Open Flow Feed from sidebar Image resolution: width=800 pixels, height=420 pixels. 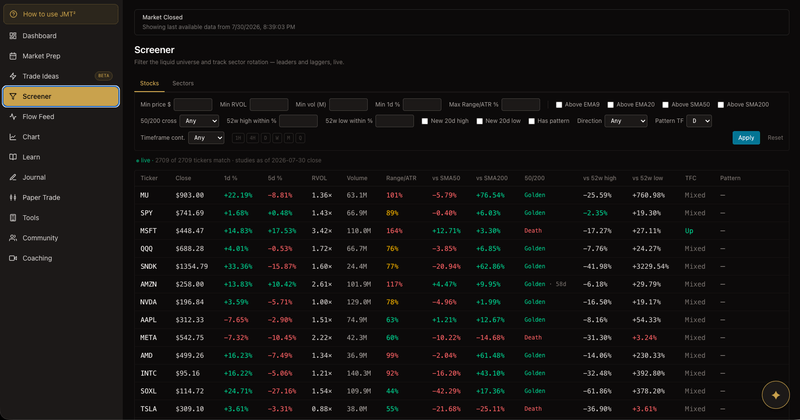[x=61, y=117]
